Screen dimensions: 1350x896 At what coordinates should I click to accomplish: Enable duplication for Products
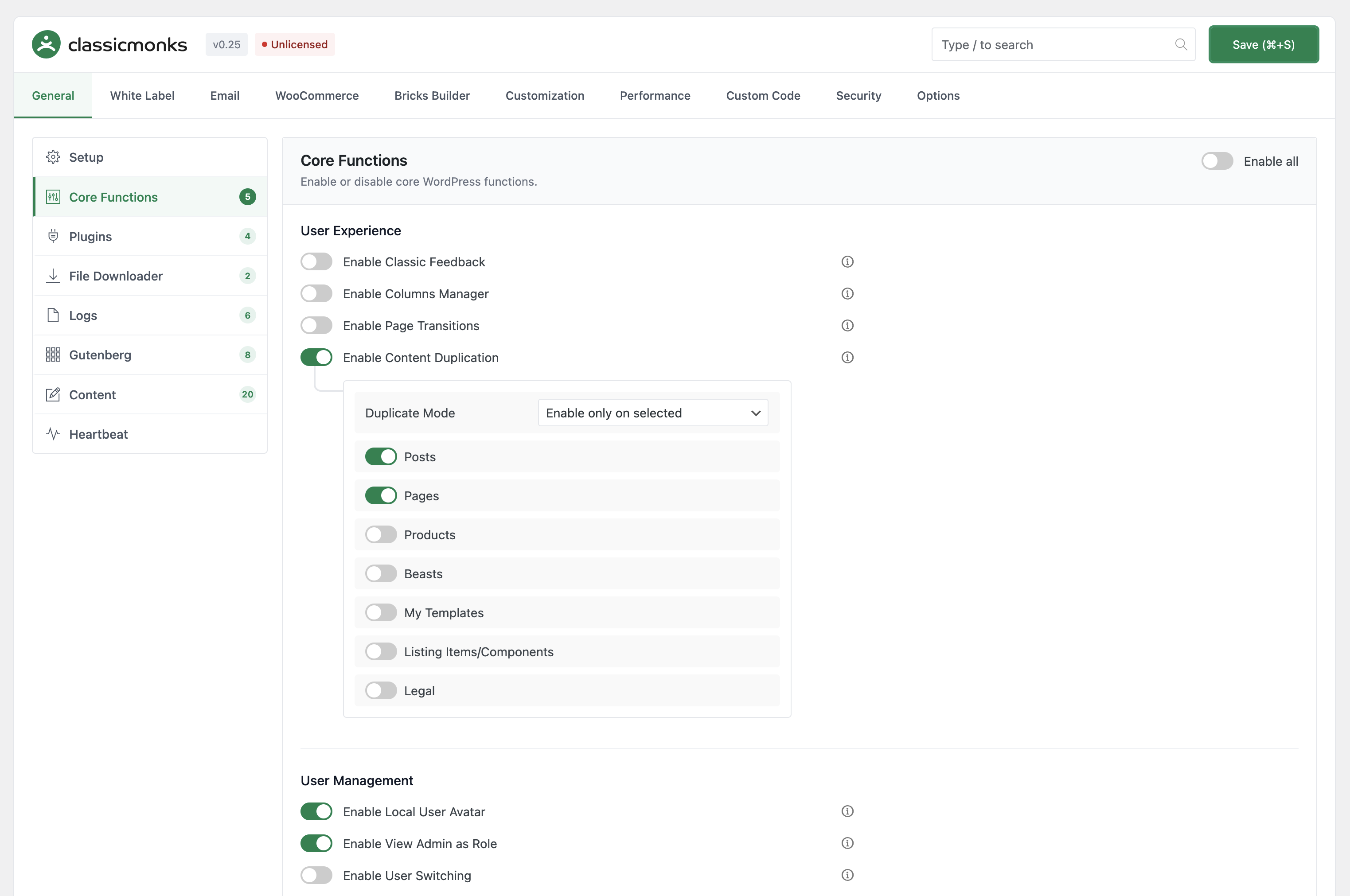[381, 535]
